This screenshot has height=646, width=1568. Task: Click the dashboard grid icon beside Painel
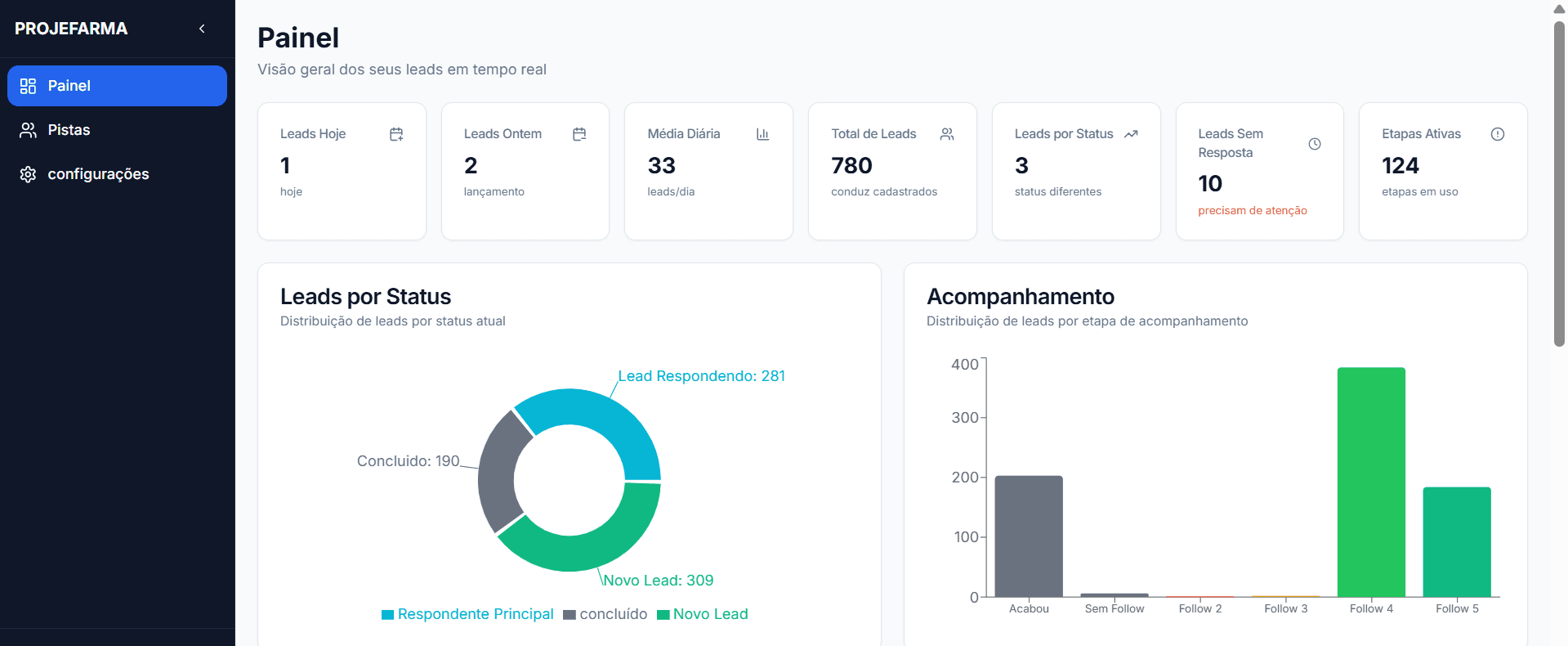click(x=28, y=86)
